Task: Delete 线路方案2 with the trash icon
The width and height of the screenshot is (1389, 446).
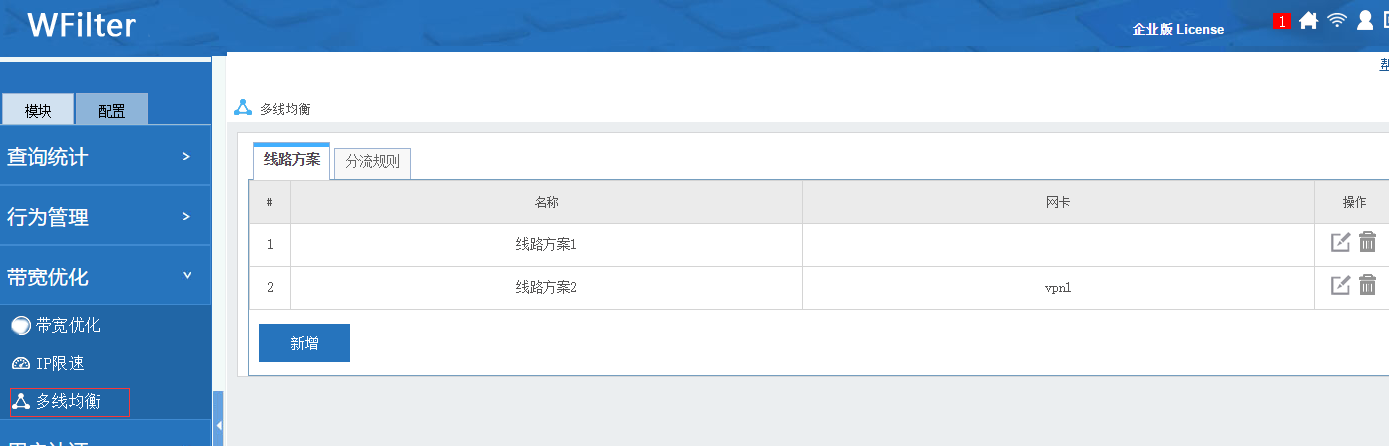Action: [1368, 286]
